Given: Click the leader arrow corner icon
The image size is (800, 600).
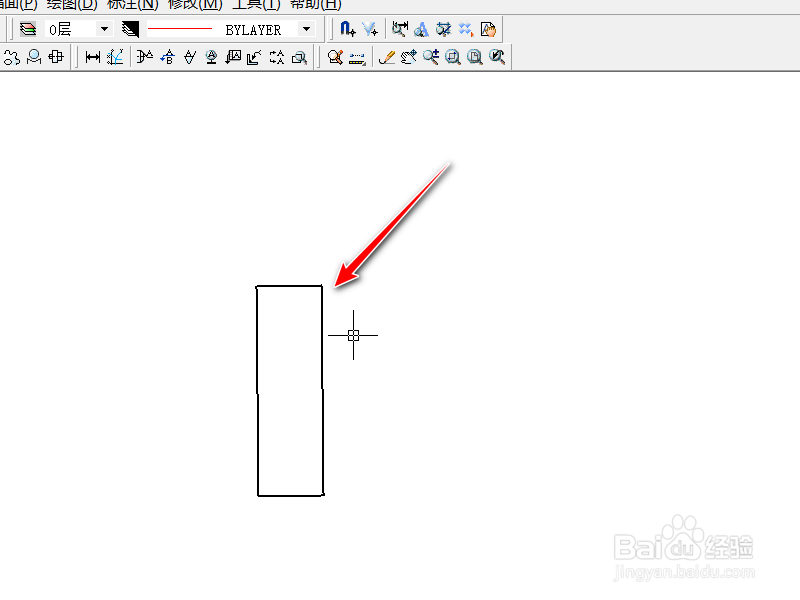Looking at the screenshot, I should coord(254,57).
